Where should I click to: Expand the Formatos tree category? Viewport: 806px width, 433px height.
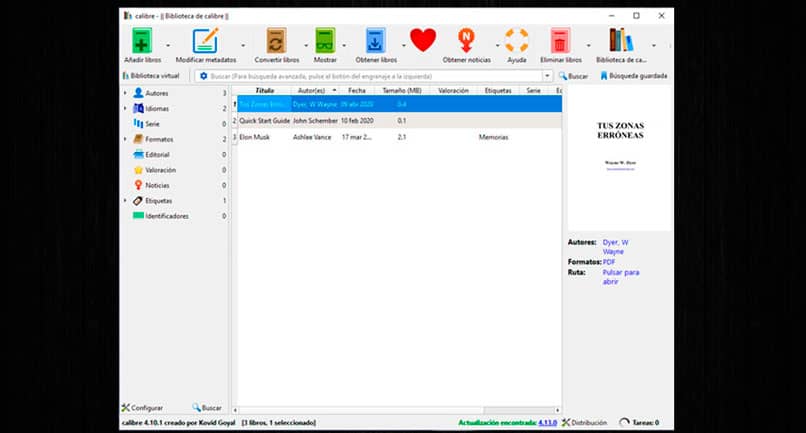coord(125,139)
